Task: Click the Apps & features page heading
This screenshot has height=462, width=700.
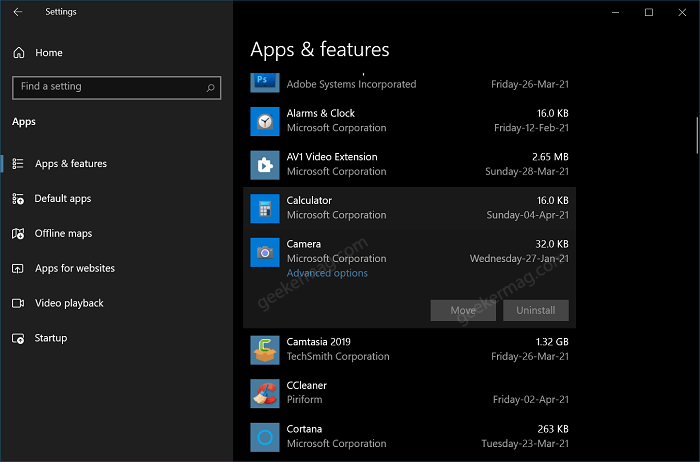Action: [320, 50]
